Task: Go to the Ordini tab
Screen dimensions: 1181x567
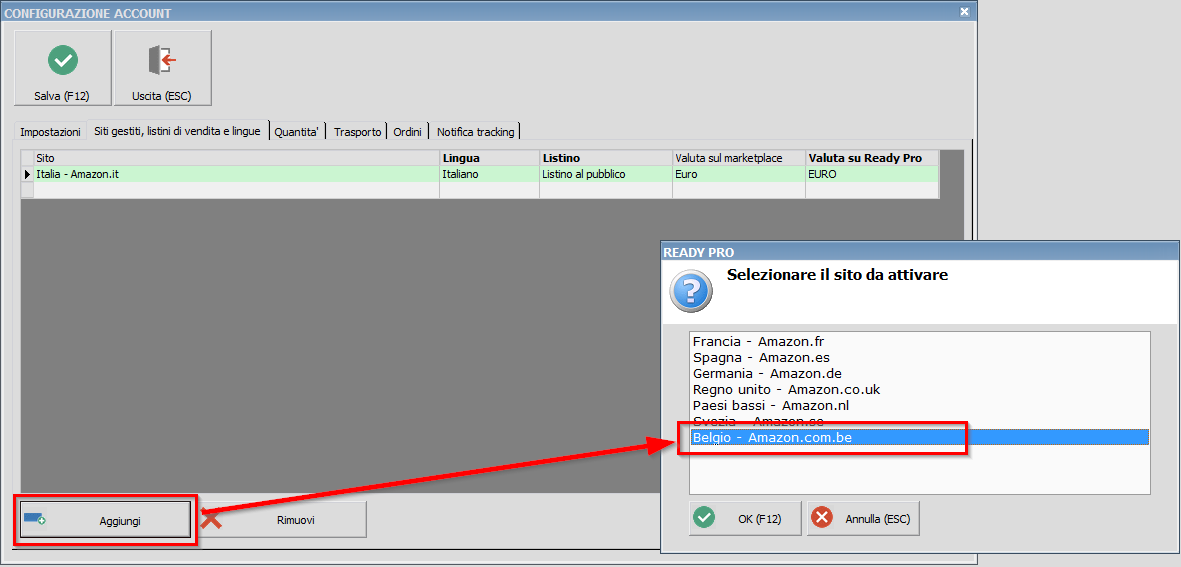Action: coord(408,132)
